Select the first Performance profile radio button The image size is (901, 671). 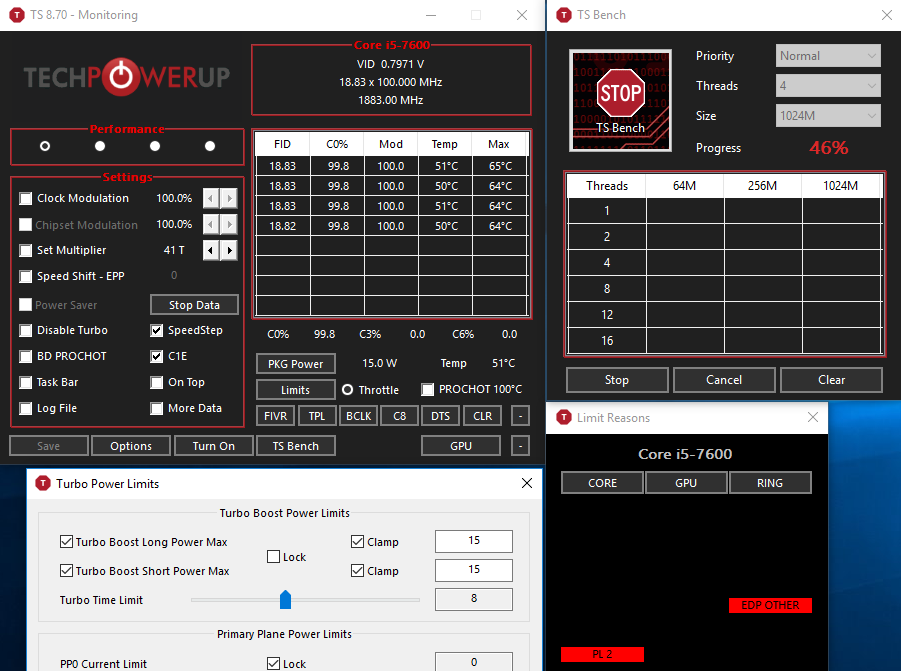[45, 146]
